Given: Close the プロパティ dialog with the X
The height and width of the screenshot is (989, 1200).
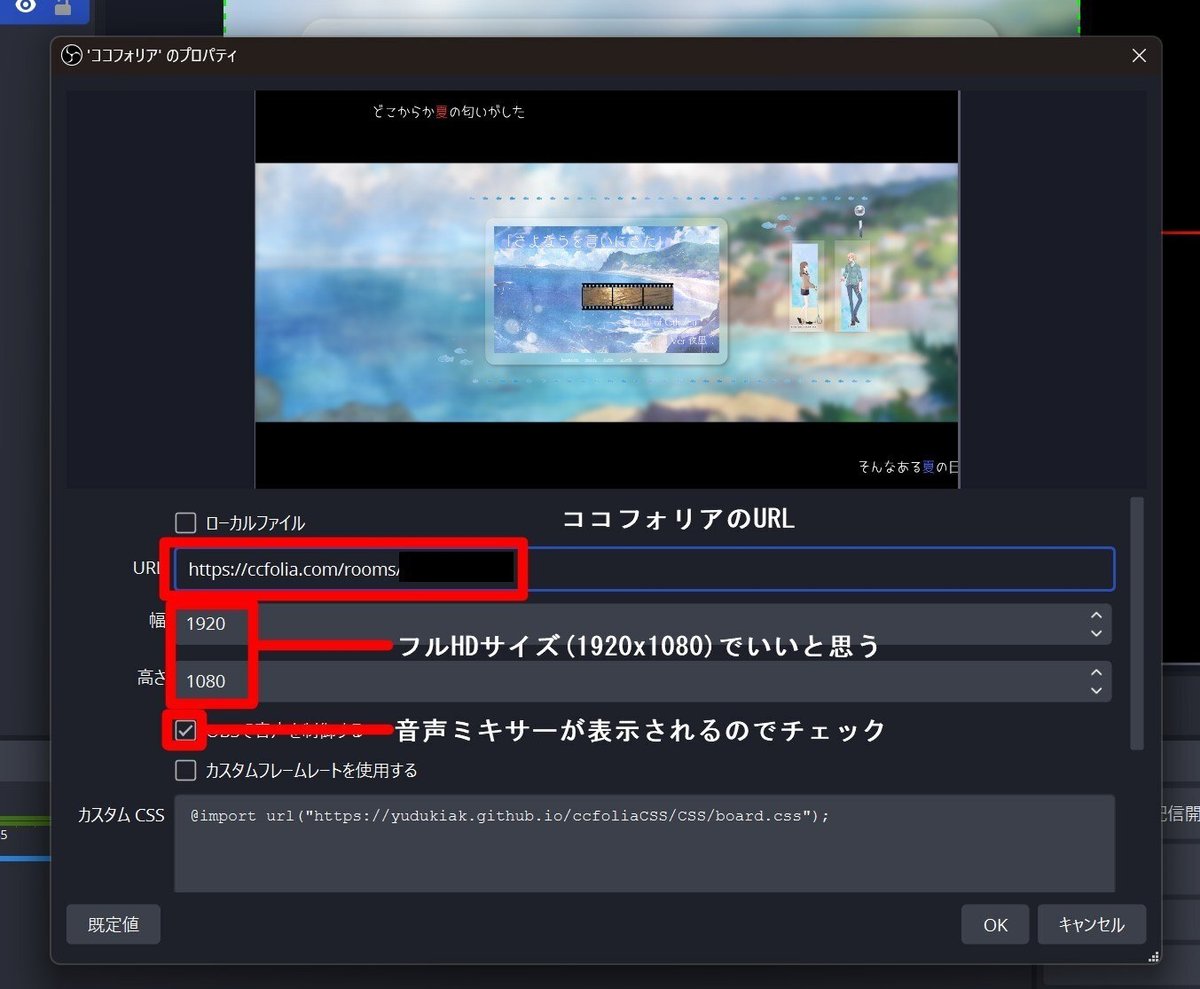Looking at the screenshot, I should [x=1139, y=56].
